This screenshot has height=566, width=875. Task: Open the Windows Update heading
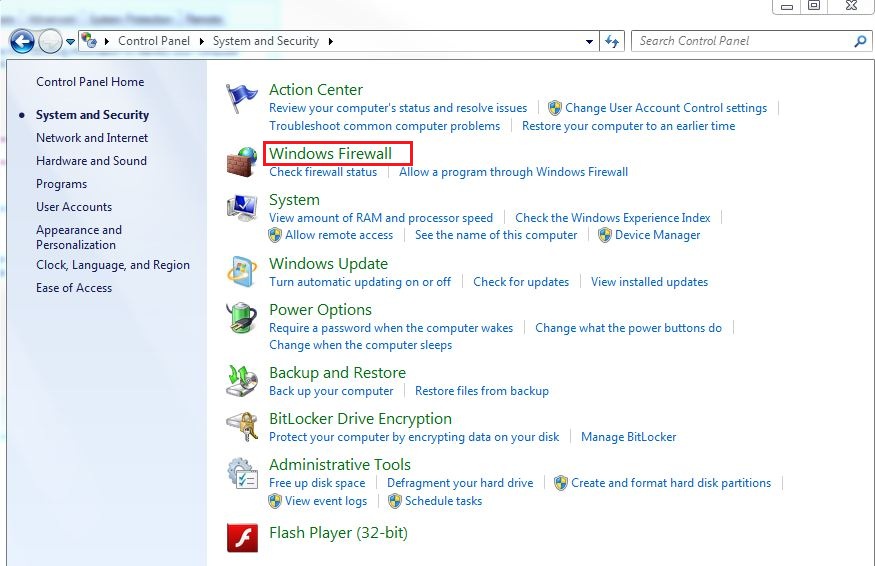[328, 263]
